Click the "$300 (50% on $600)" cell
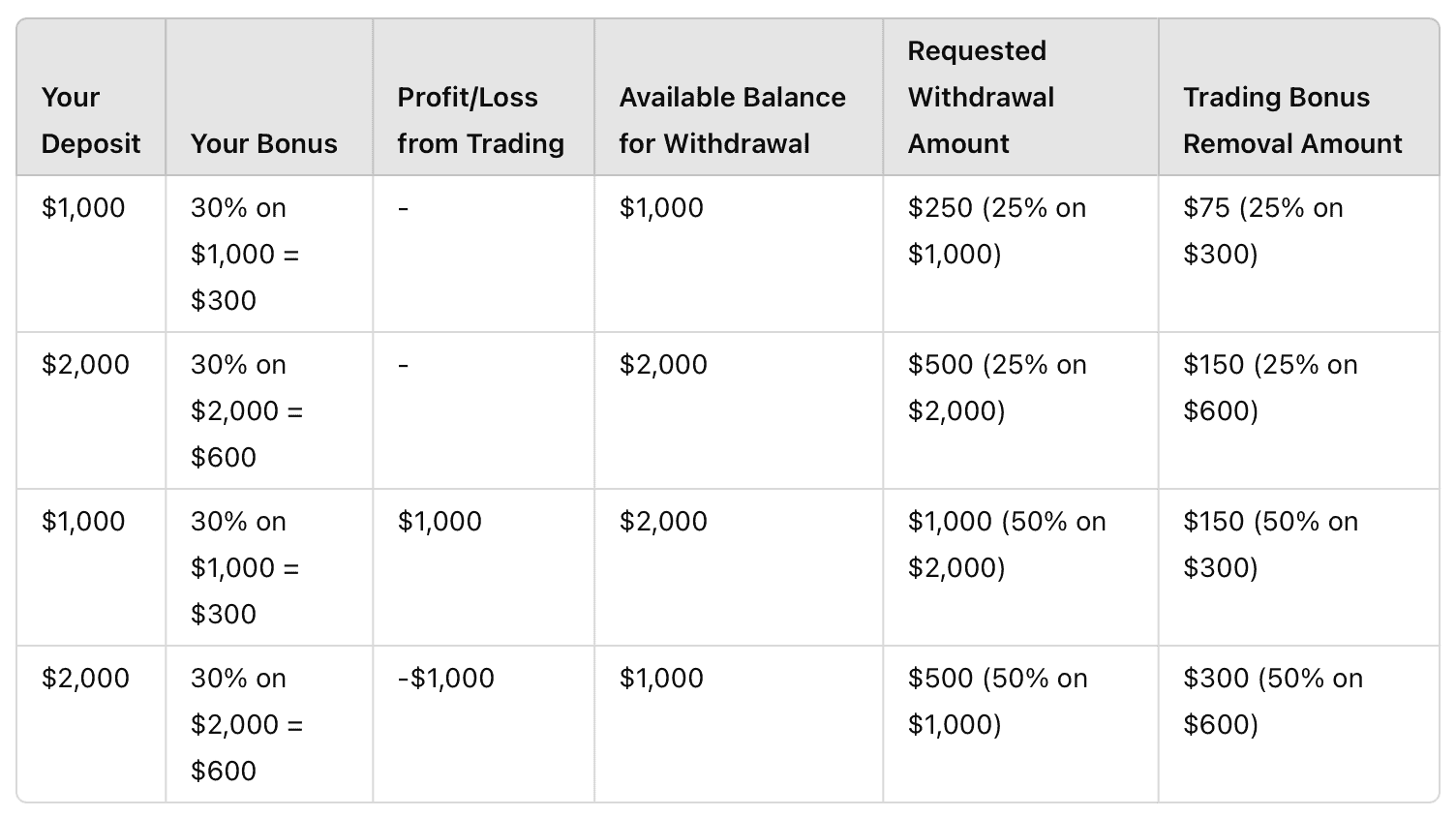Screen dimensions: 1456x817 coord(1272,701)
